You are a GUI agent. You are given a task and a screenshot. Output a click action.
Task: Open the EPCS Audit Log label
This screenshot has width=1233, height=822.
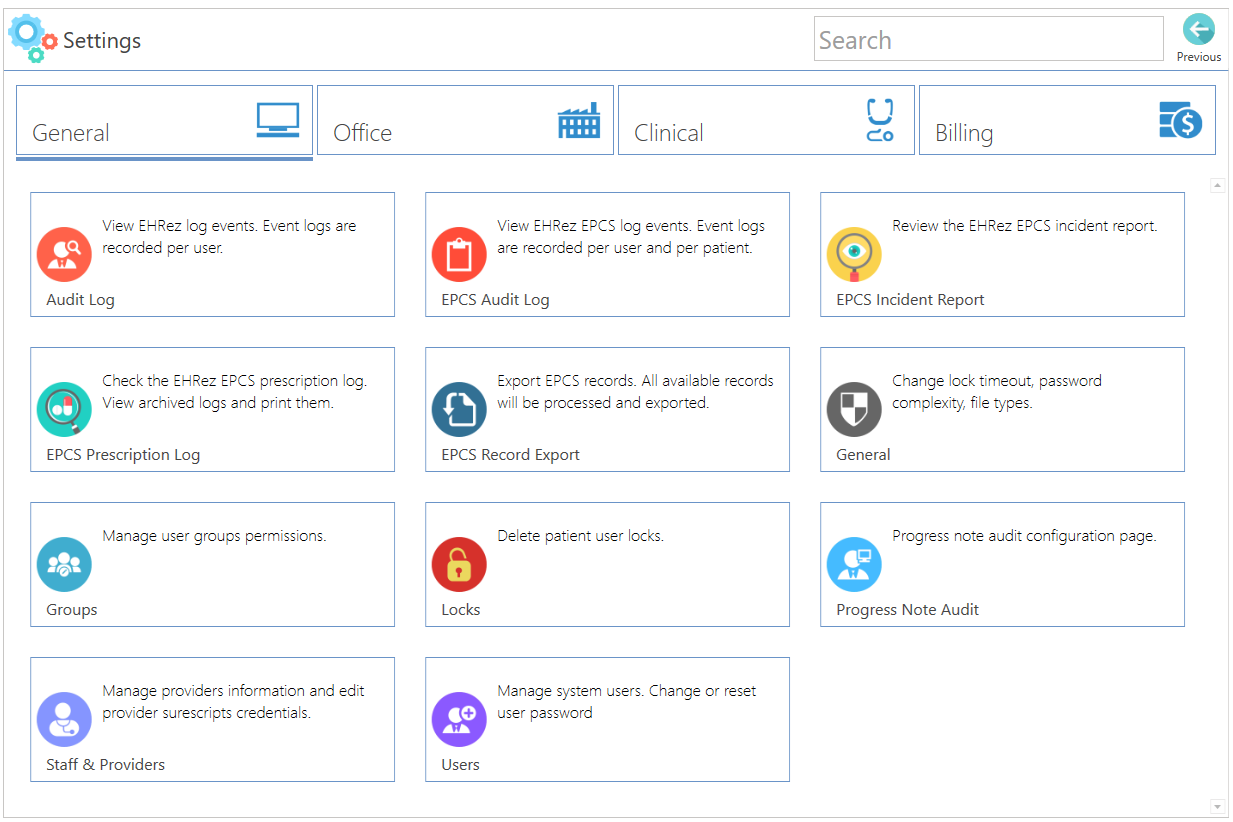pos(495,300)
